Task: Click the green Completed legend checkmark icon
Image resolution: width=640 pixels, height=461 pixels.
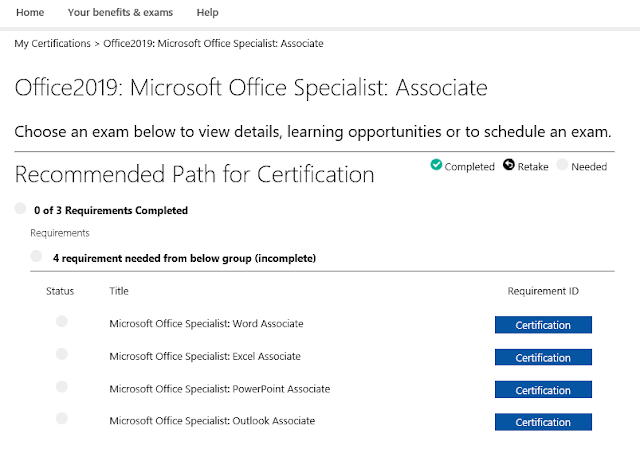Action: (x=436, y=165)
